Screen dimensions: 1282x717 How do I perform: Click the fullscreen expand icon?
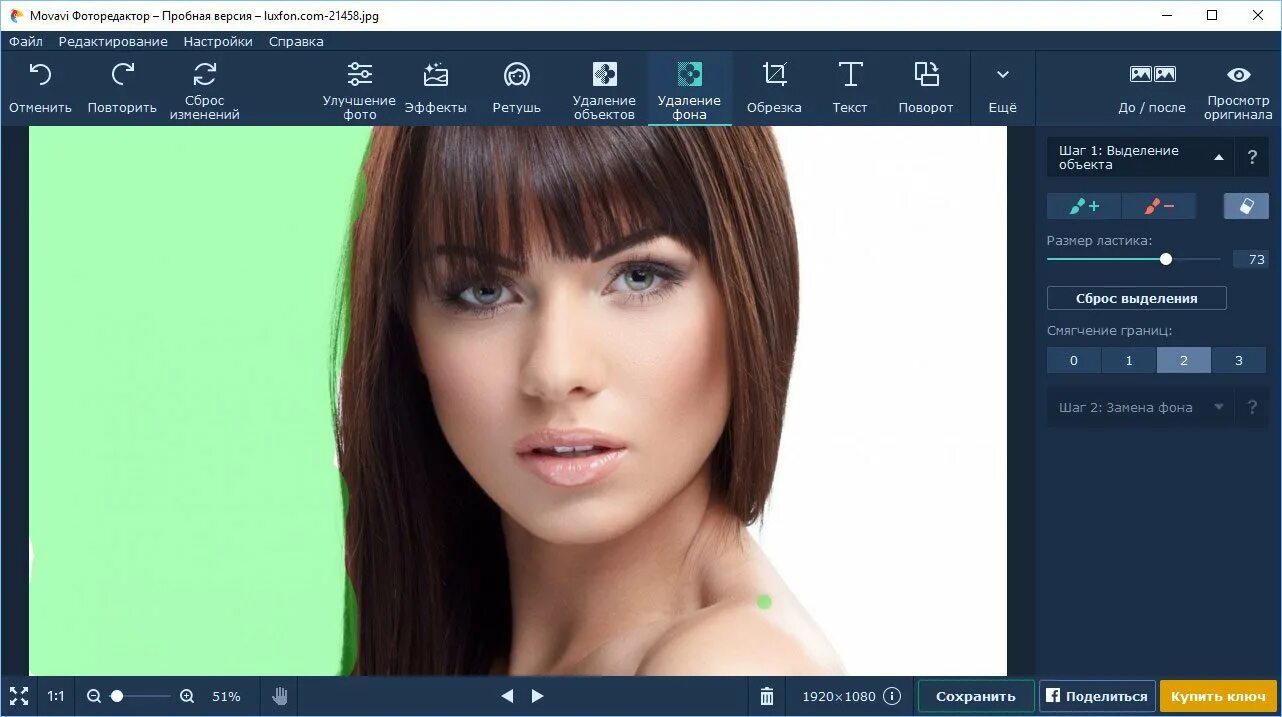coord(19,696)
